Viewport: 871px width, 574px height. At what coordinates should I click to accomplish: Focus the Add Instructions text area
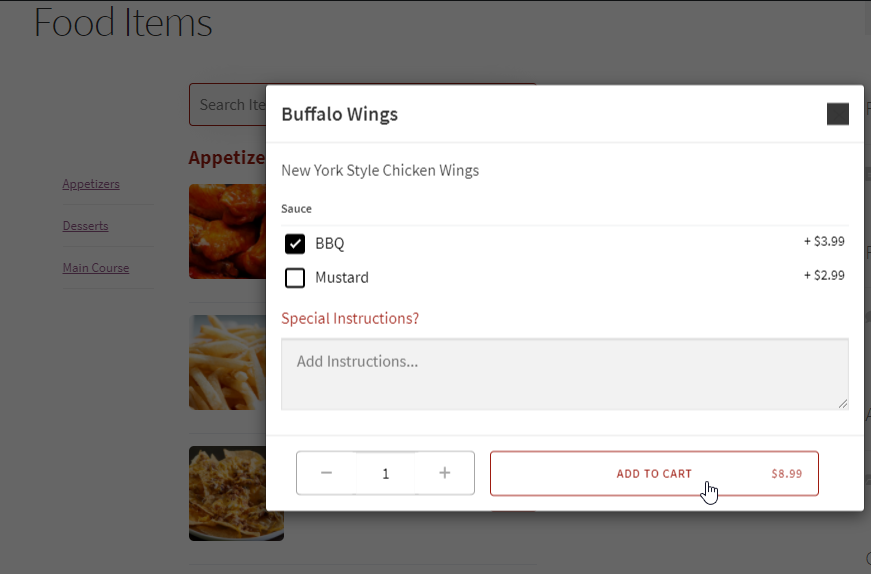pos(565,374)
